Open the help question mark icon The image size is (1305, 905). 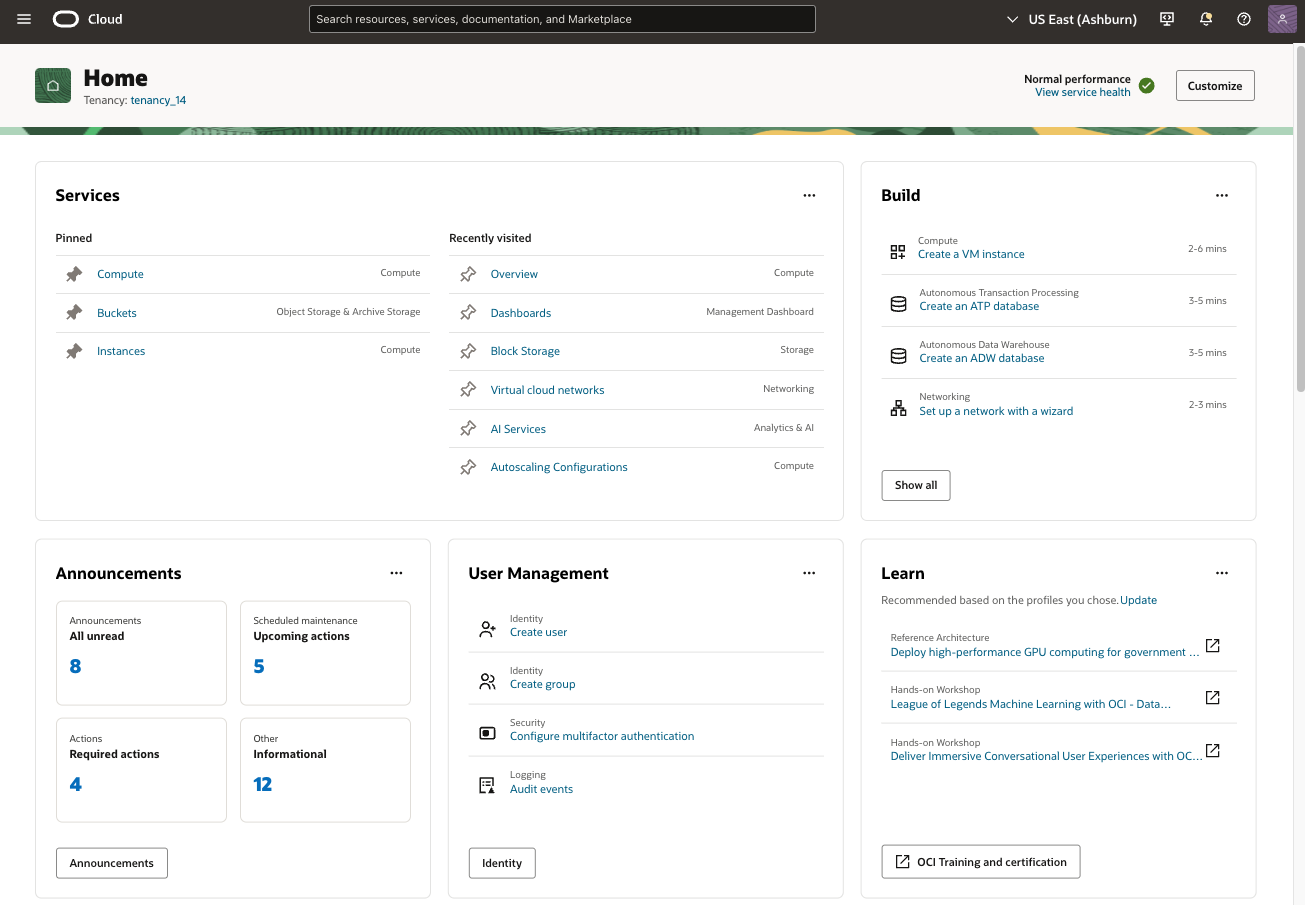(1243, 19)
